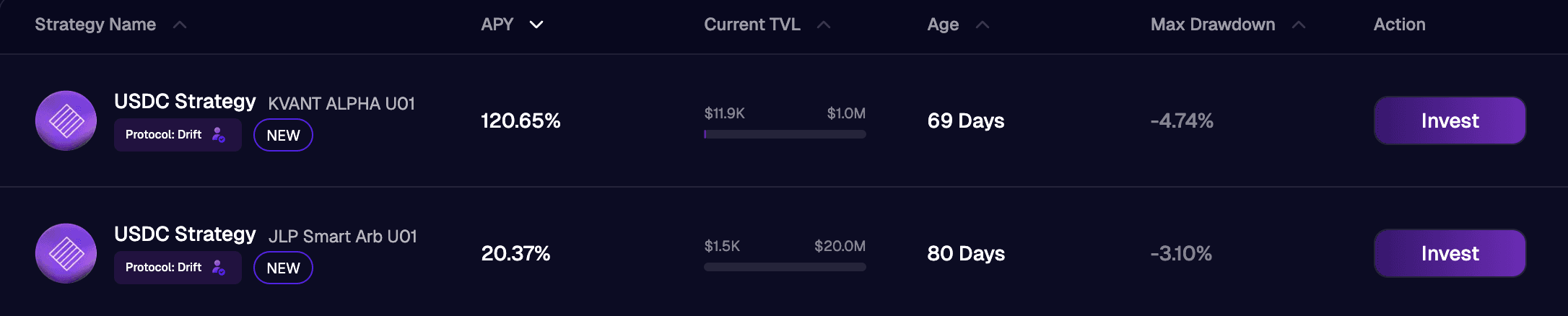Invest in the KVANT ALPHA U01 strategy
1568x316 pixels.
pyautogui.click(x=1450, y=120)
